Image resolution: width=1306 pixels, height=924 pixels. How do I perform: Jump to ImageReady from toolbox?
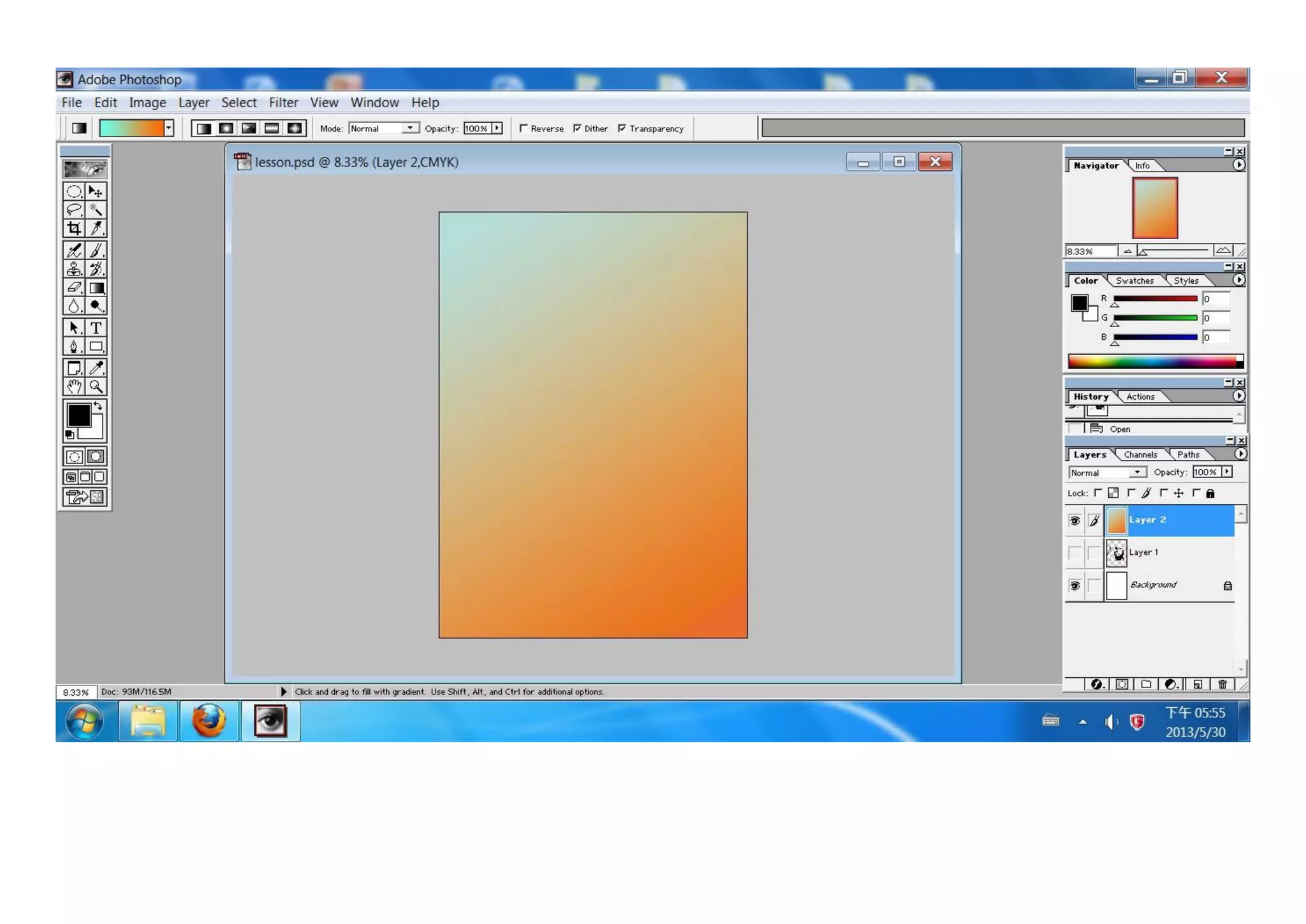(x=85, y=497)
